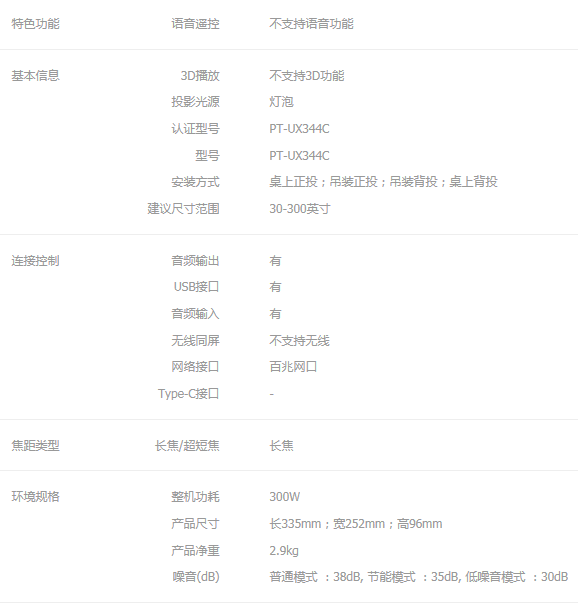This screenshot has height=605, width=578.
Task: Click the 产品尺寸 value starting with 长335mm
Action: (x=356, y=524)
